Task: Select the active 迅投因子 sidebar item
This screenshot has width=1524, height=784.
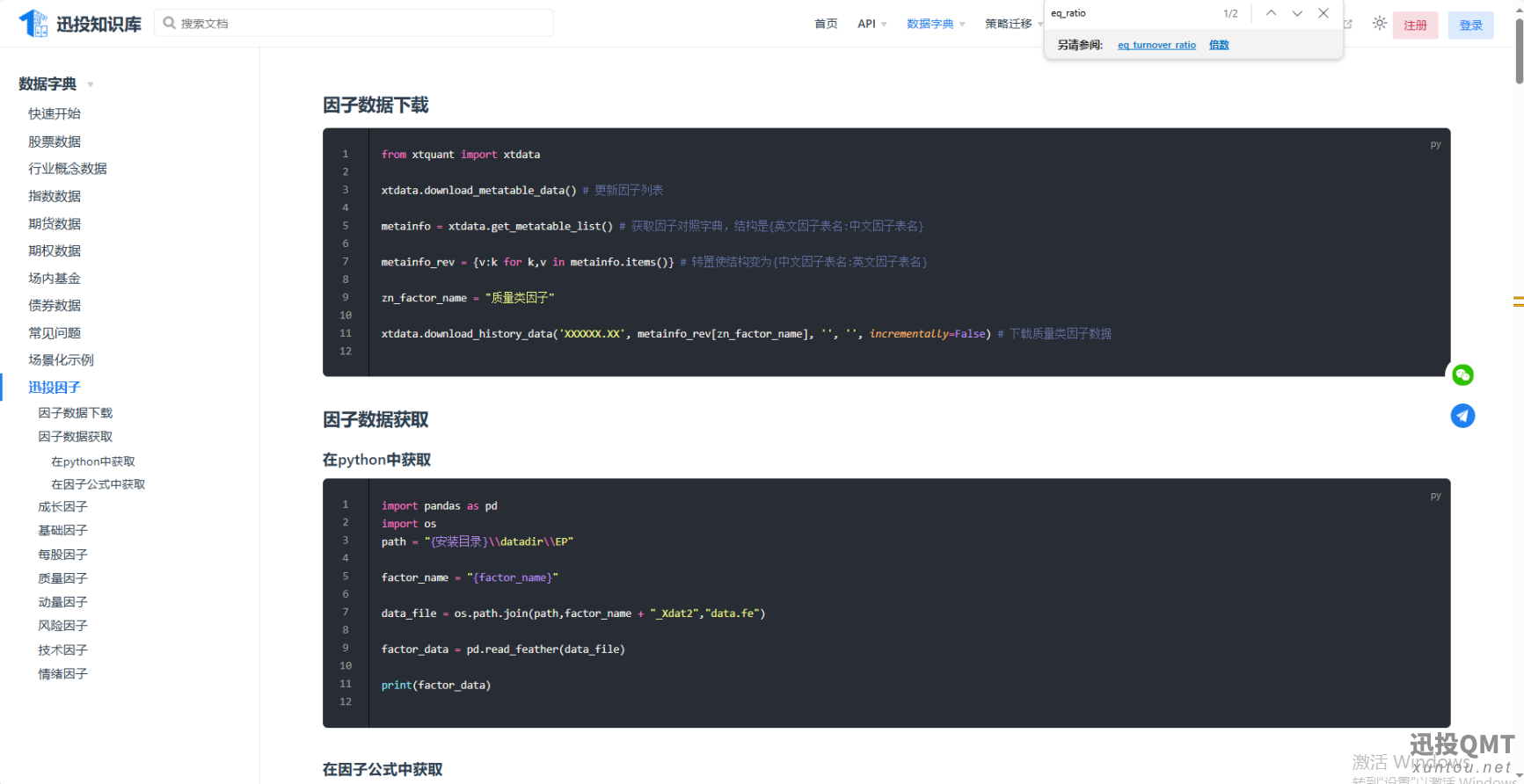Action: tap(55, 388)
